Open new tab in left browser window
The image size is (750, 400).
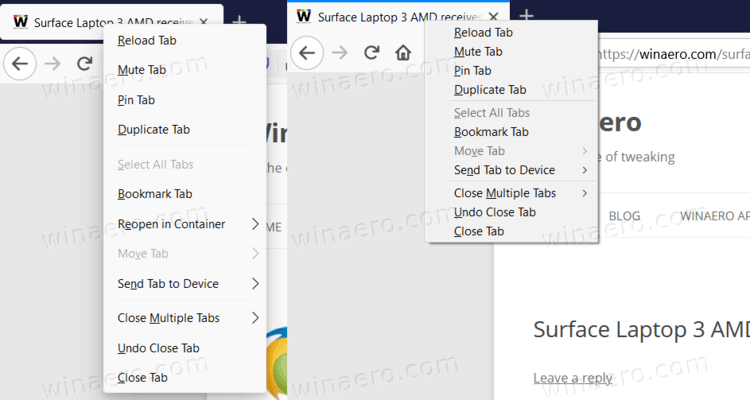pos(239,21)
